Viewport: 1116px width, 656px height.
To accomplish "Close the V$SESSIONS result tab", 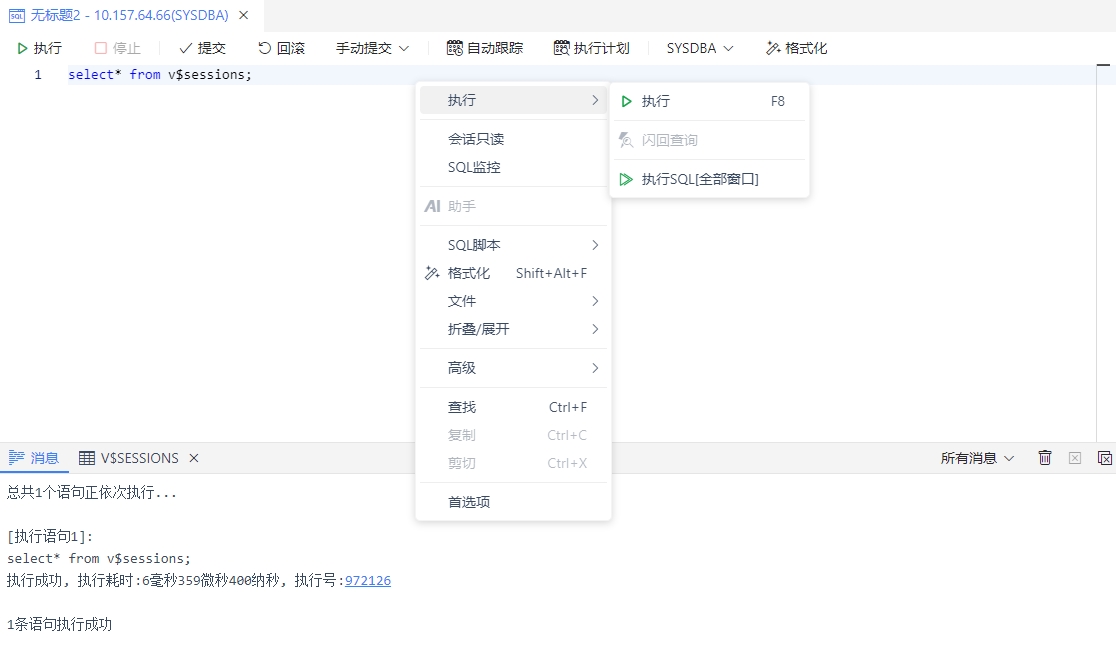I will [194, 458].
